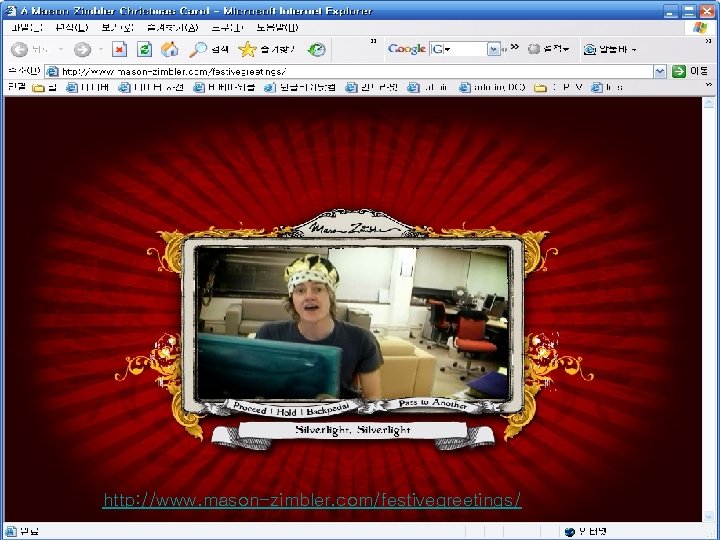Click the Forward arrow button

click(83, 49)
